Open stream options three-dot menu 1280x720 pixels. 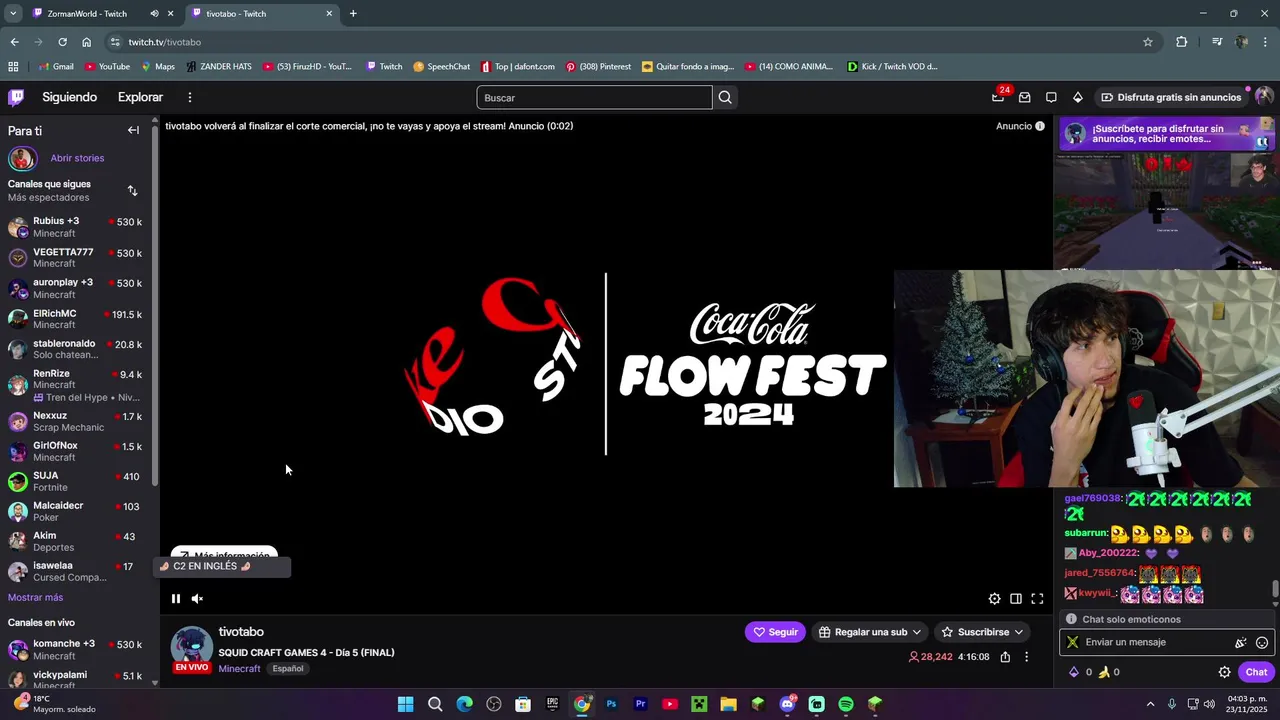1026,657
